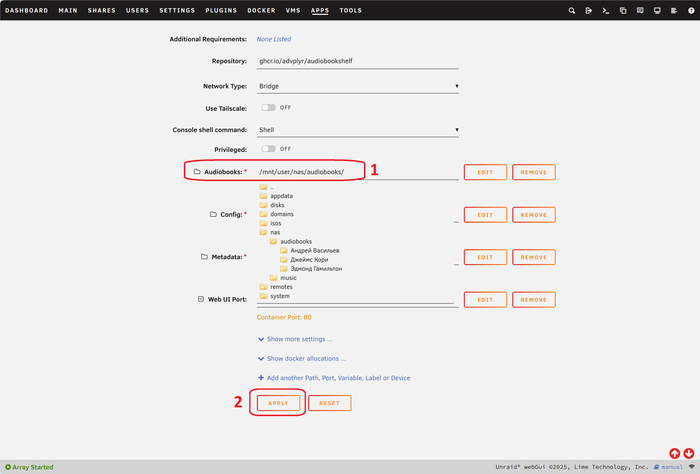Open the Console shell command dropdown

pos(357,129)
